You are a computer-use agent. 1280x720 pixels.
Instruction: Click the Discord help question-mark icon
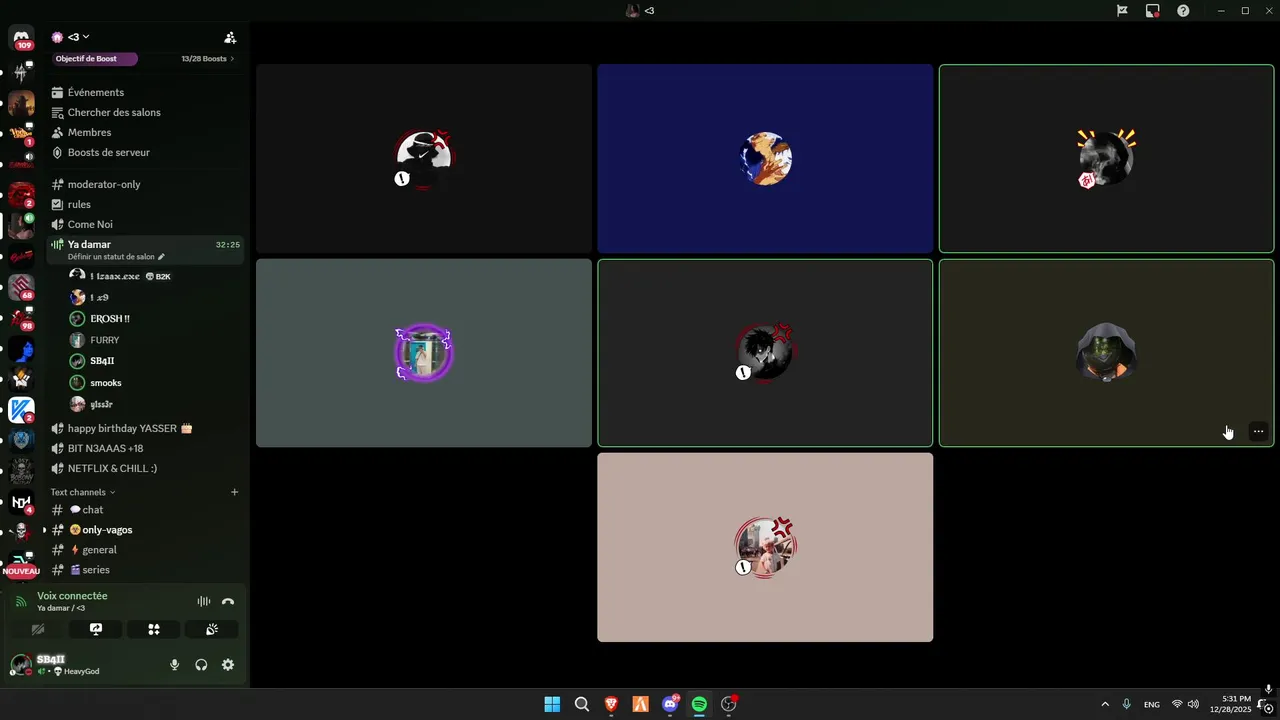tap(1183, 11)
